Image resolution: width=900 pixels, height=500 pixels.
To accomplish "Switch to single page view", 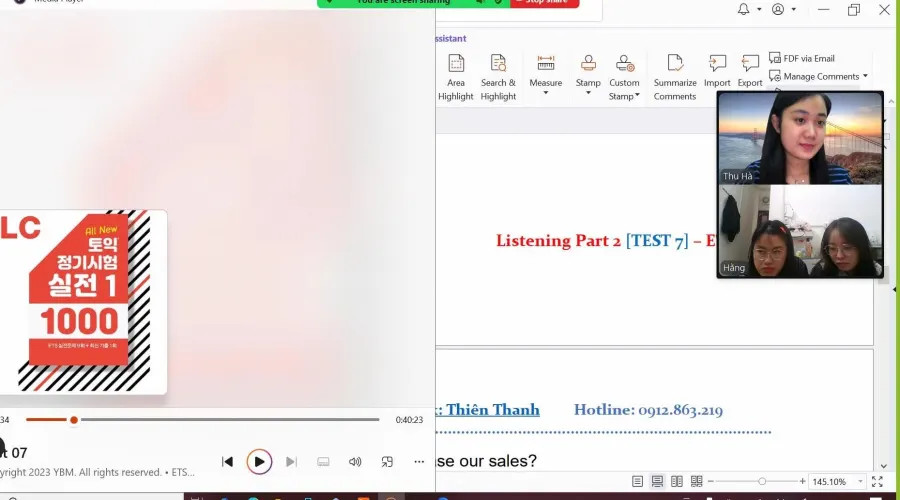I will [x=637, y=482].
